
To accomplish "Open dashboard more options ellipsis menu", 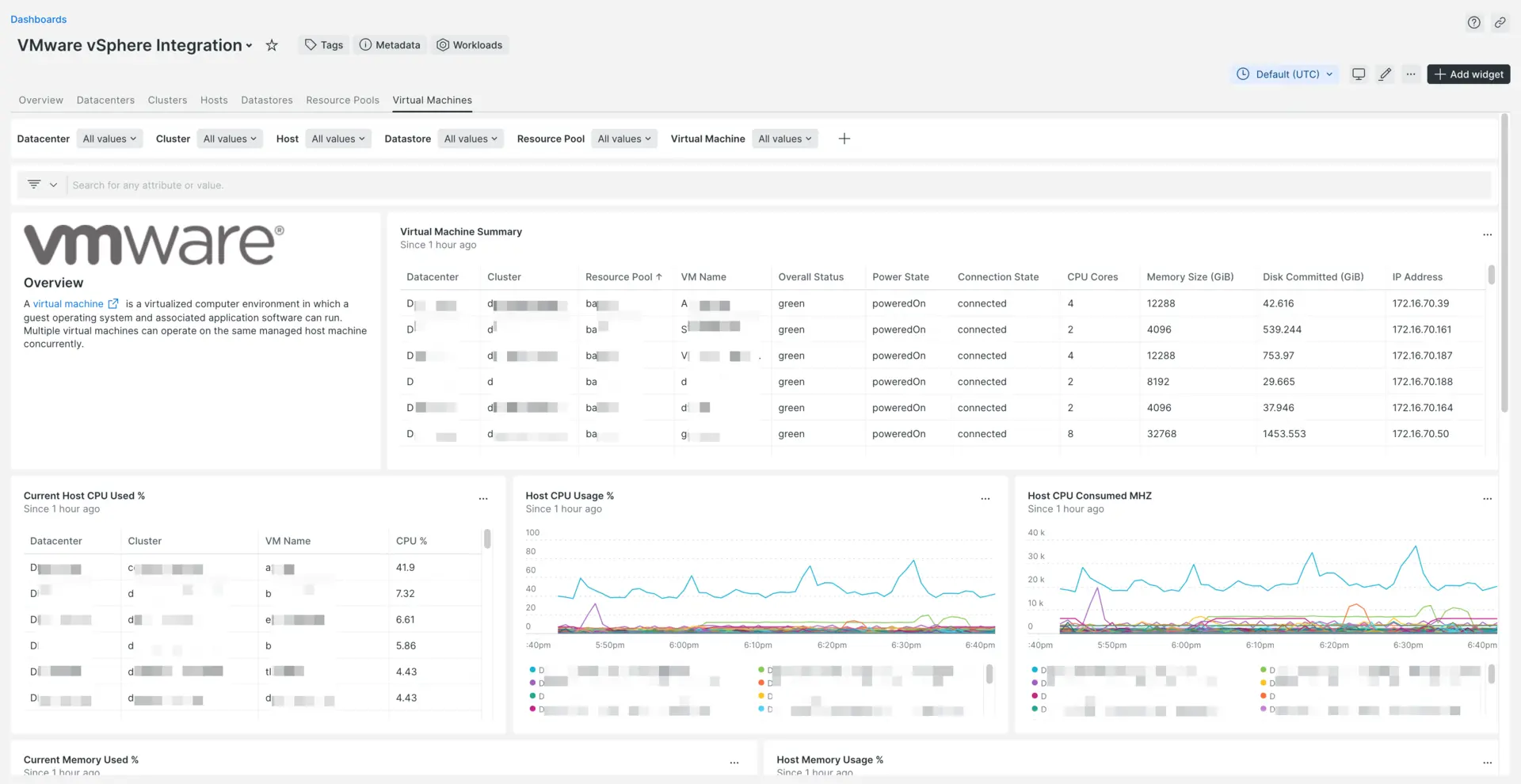I will point(1411,74).
